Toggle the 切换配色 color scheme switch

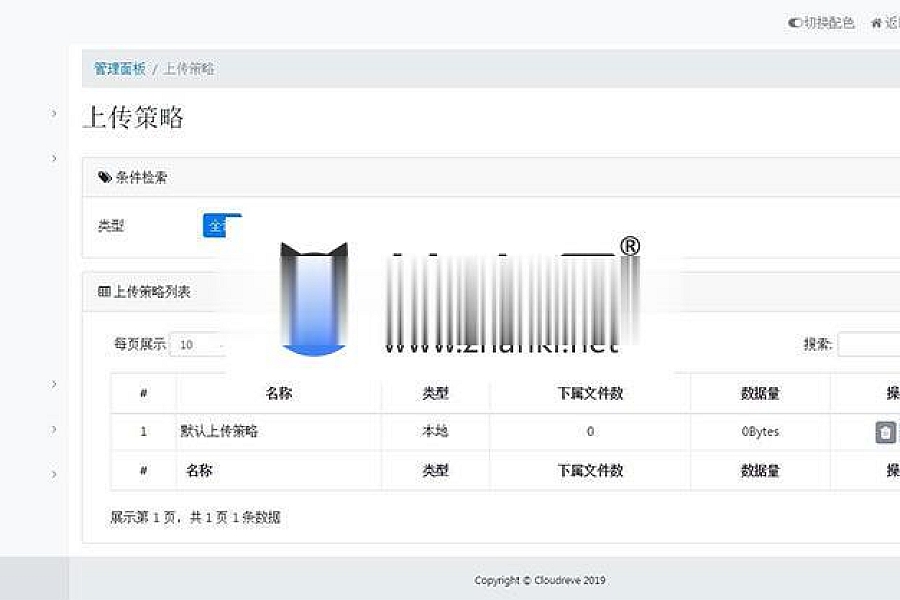pyautogui.click(x=821, y=23)
